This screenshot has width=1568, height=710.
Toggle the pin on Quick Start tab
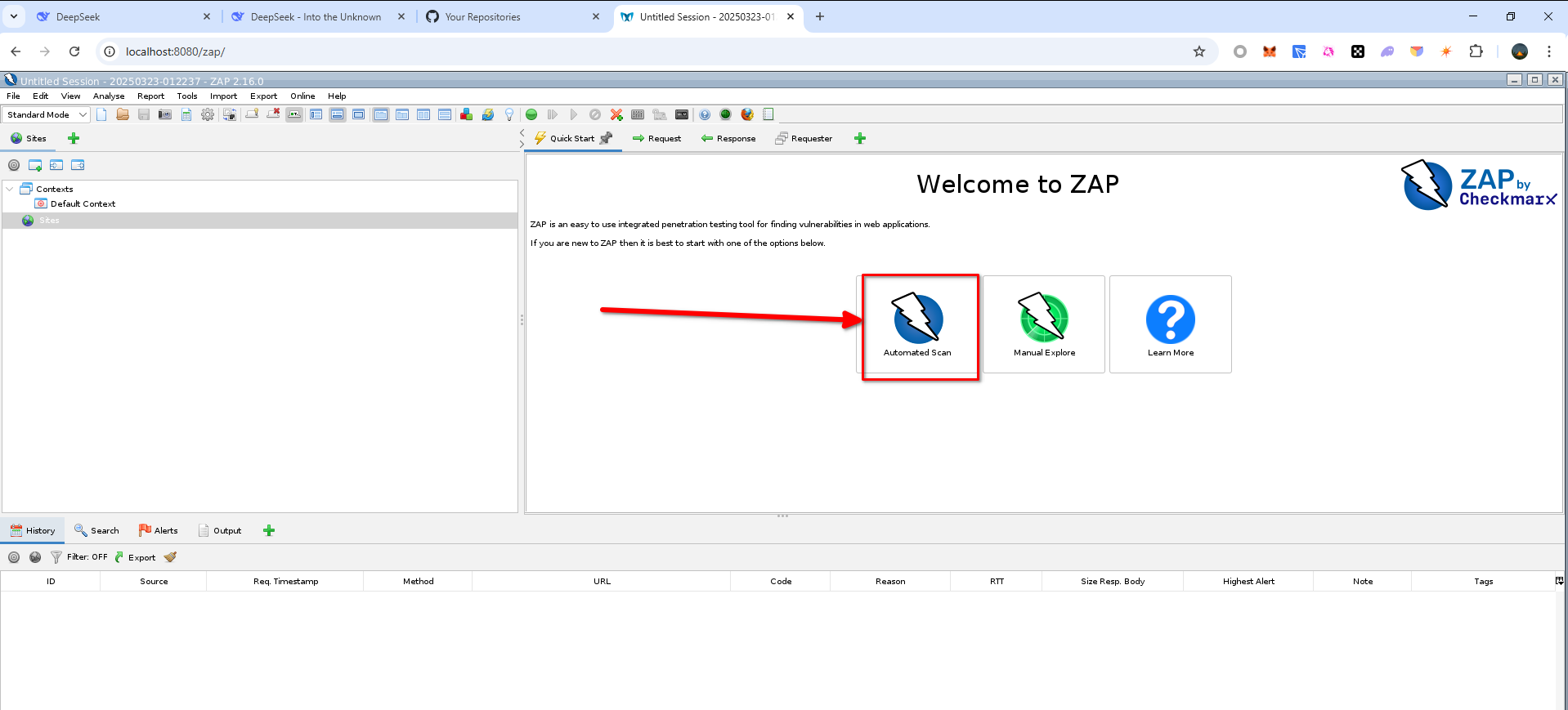click(x=606, y=138)
